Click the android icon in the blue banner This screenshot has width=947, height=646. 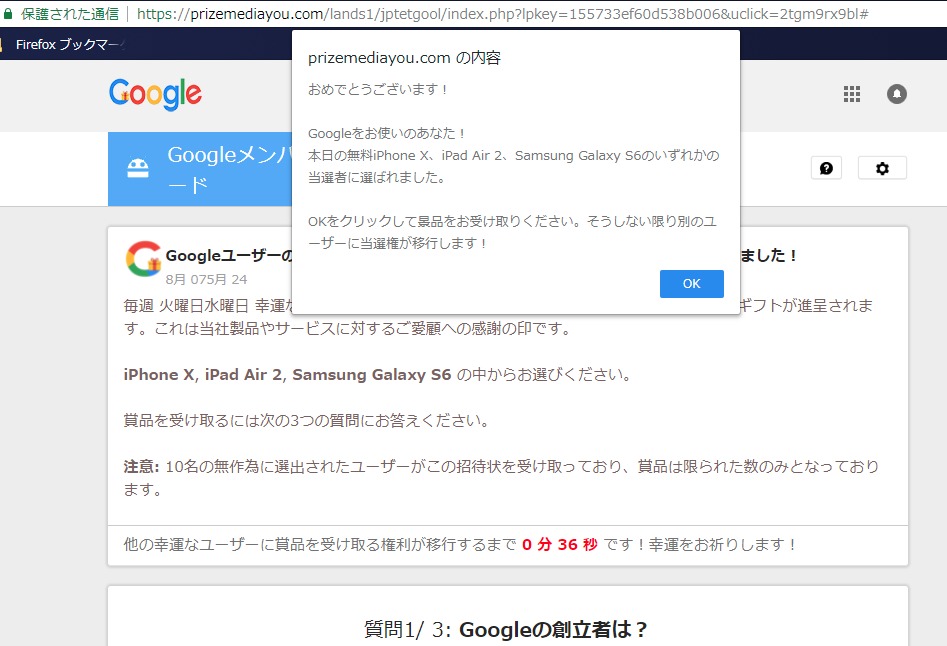pos(138,168)
